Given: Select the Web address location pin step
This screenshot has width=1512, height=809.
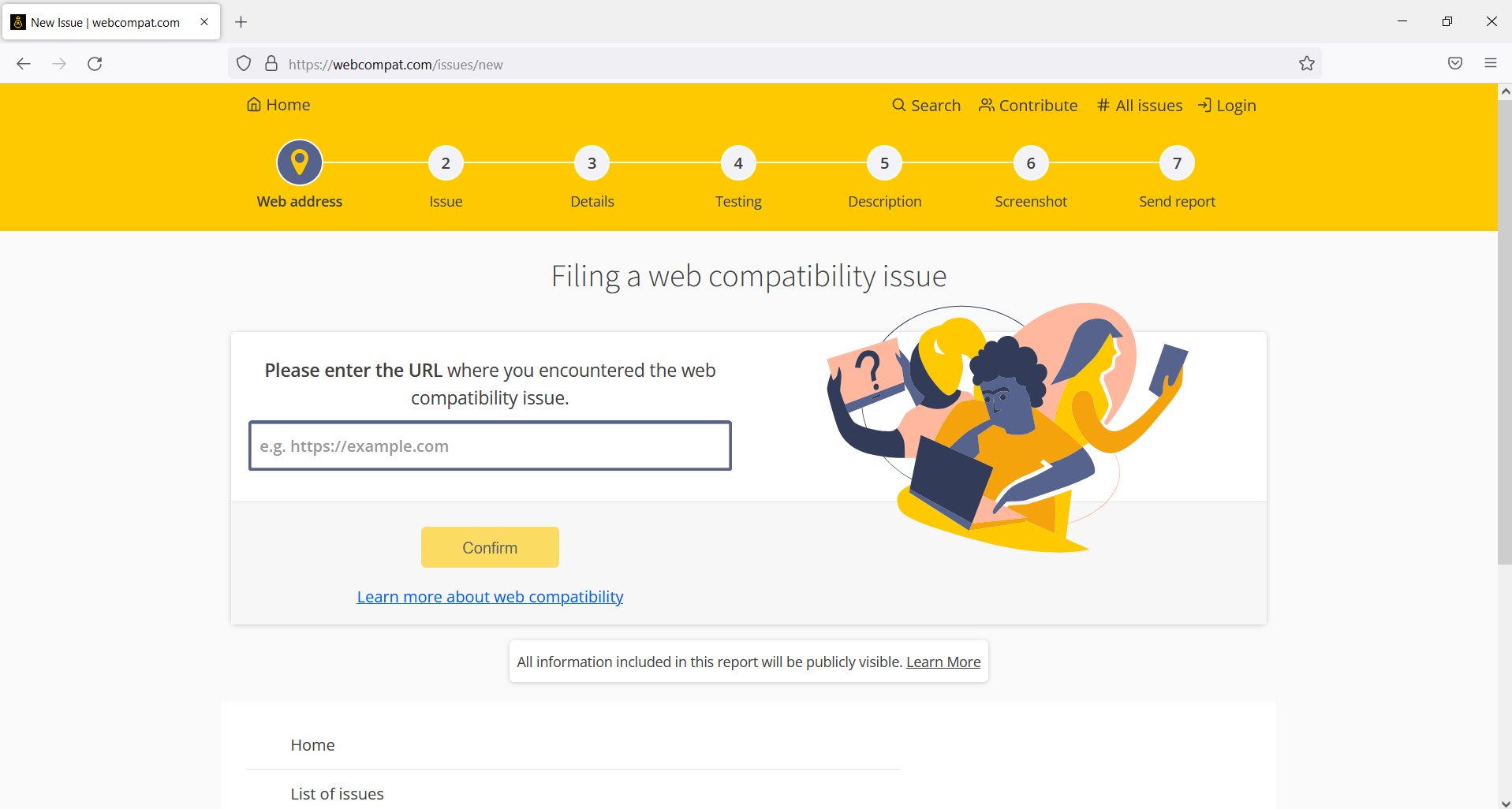Looking at the screenshot, I should coord(300,162).
